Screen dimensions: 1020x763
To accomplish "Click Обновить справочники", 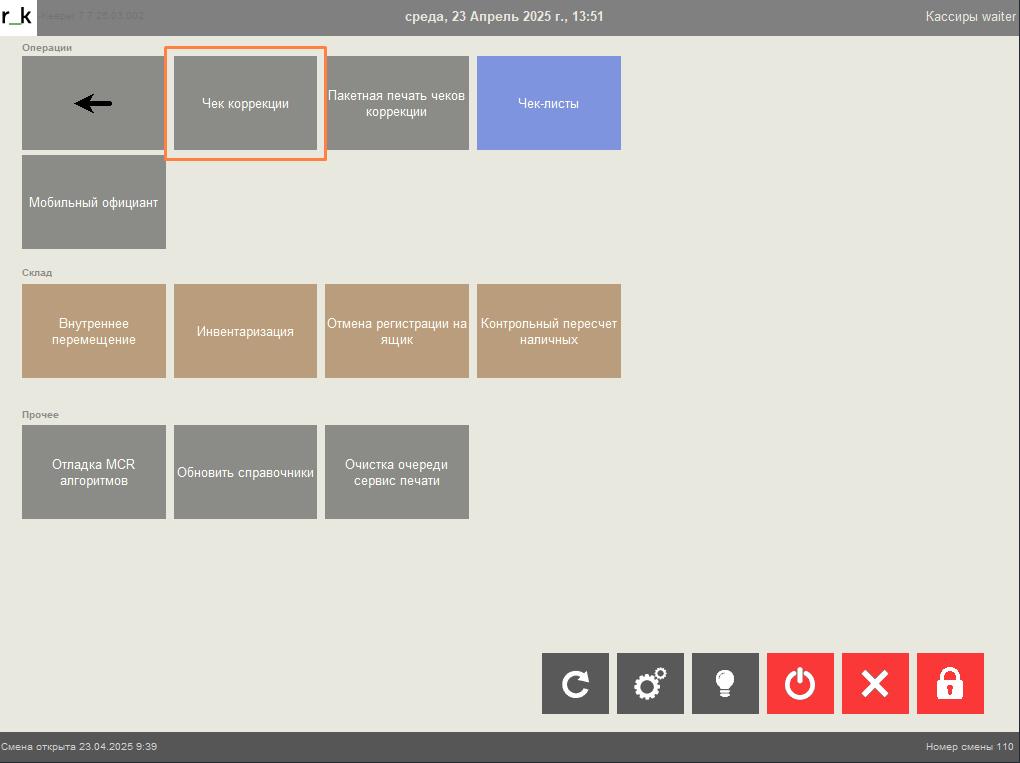I will point(245,472).
